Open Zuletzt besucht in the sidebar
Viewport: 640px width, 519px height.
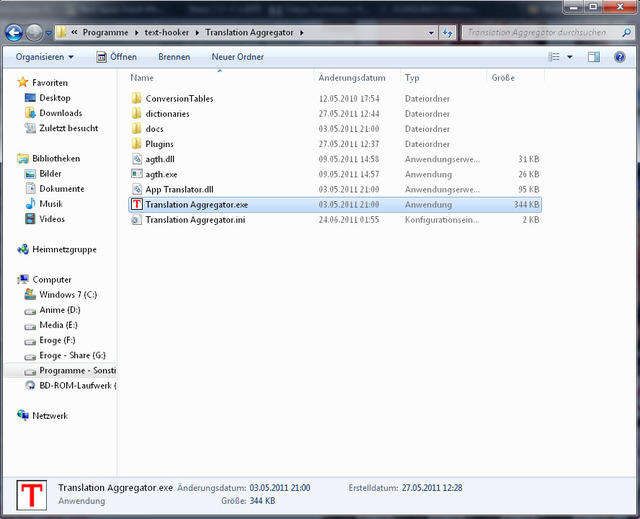coord(69,128)
